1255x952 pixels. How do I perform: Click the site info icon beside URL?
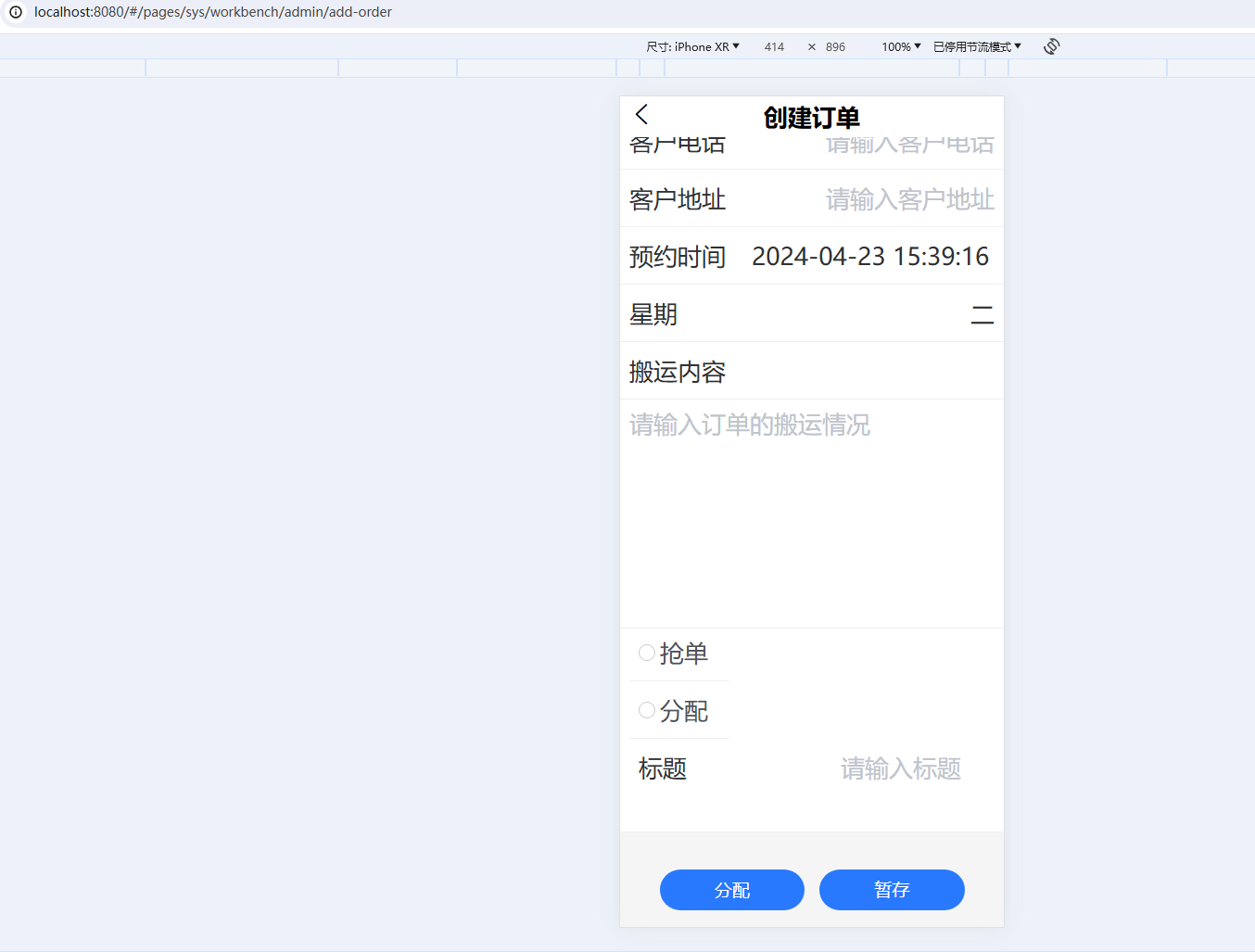point(16,12)
